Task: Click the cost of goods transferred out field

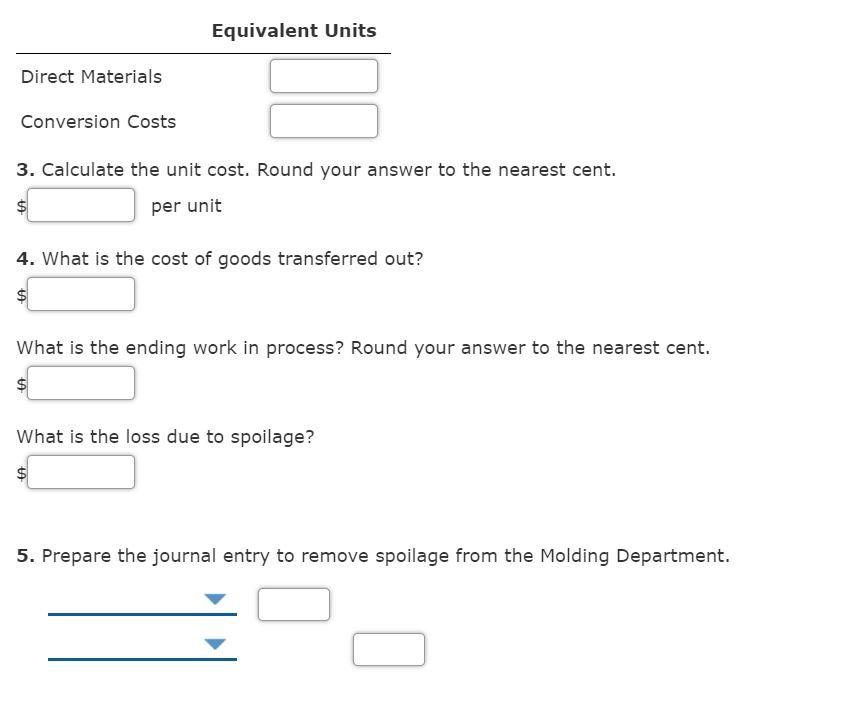Action: pyautogui.click(x=81, y=294)
